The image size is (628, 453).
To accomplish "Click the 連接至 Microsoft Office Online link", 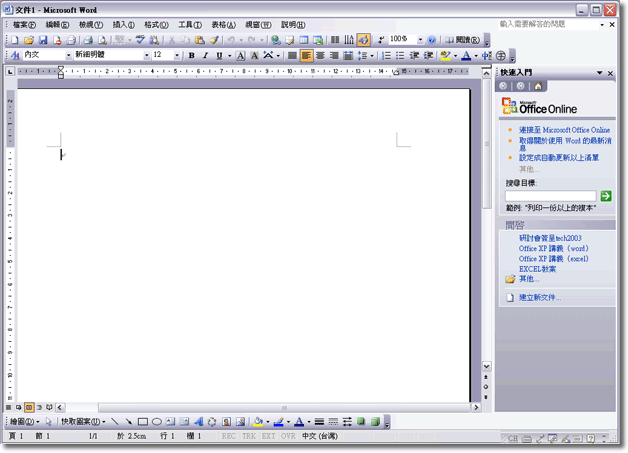I will tap(564, 130).
